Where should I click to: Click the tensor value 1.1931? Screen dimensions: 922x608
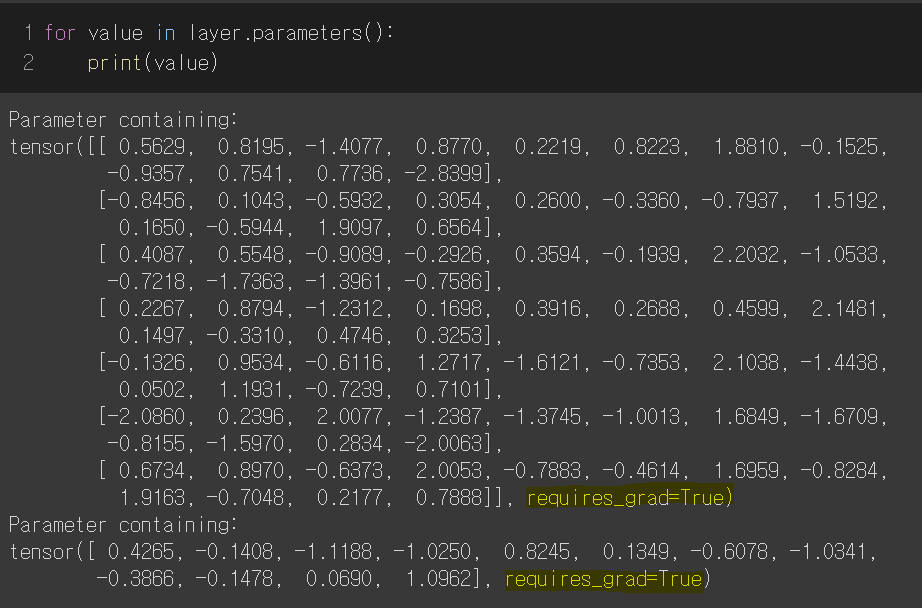[x=251, y=390]
